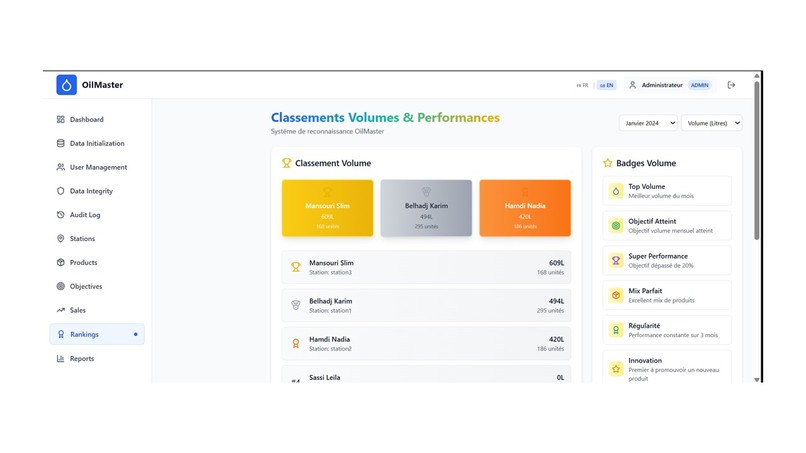Click the logout arrow icon
Viewport: 806px width, 453px height.
pyautogui.click(x=731, y=85)
